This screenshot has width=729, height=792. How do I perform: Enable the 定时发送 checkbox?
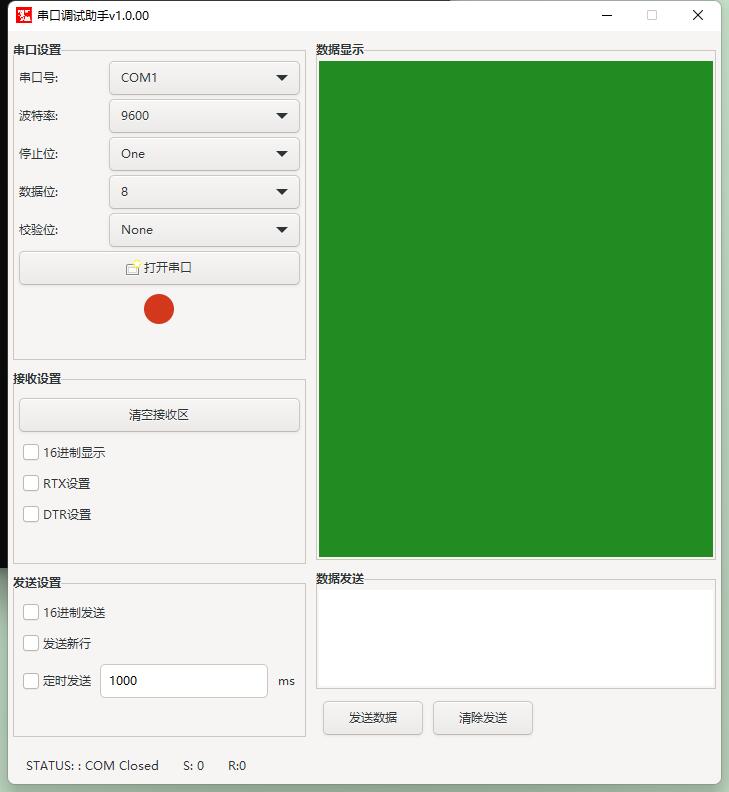coord(31,681)
